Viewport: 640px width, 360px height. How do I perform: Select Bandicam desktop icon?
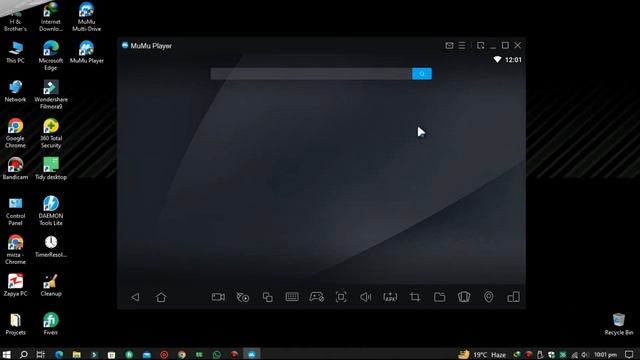pyautogui.click(x=15, y=169)
